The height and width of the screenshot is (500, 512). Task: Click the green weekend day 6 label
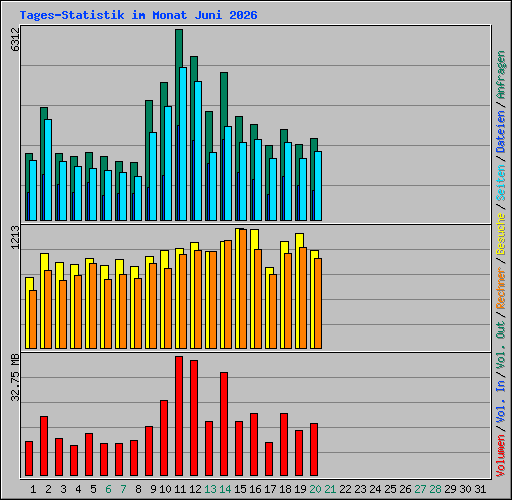[x=108, y=489]
